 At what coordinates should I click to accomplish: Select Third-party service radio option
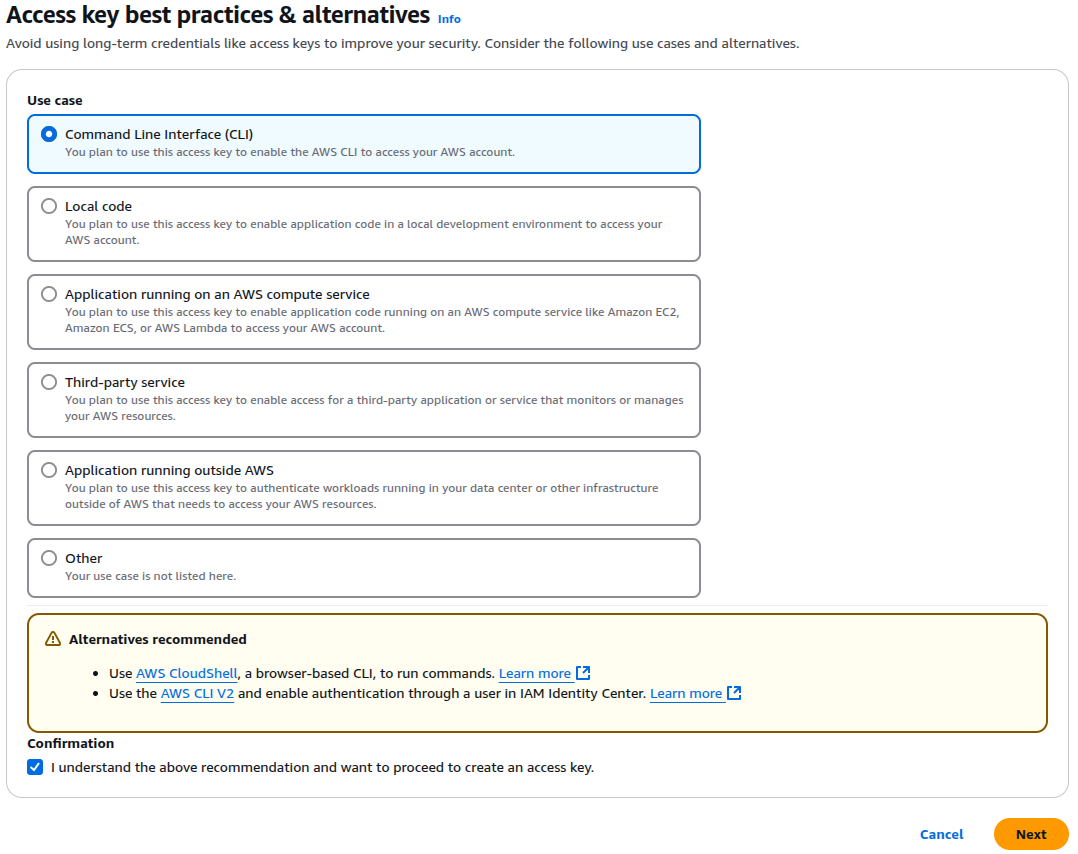(x=49, y=382)
